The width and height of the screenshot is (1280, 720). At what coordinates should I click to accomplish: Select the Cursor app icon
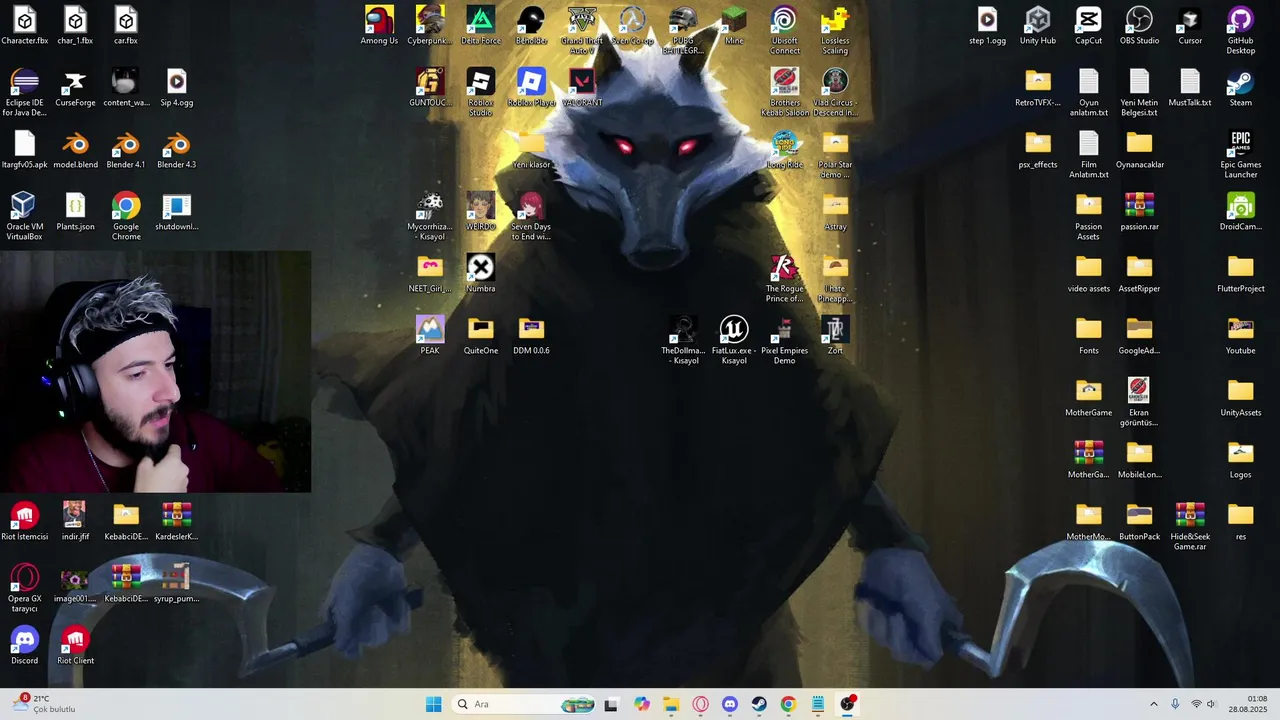click(x=1190, y=26)
